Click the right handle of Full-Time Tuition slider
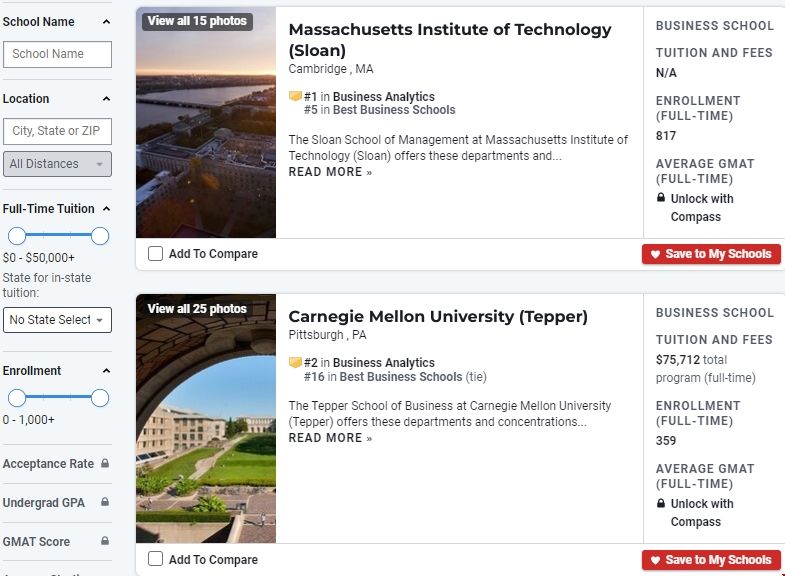The height and width of the screenshot is (576, 785). (x=100, y=236)
